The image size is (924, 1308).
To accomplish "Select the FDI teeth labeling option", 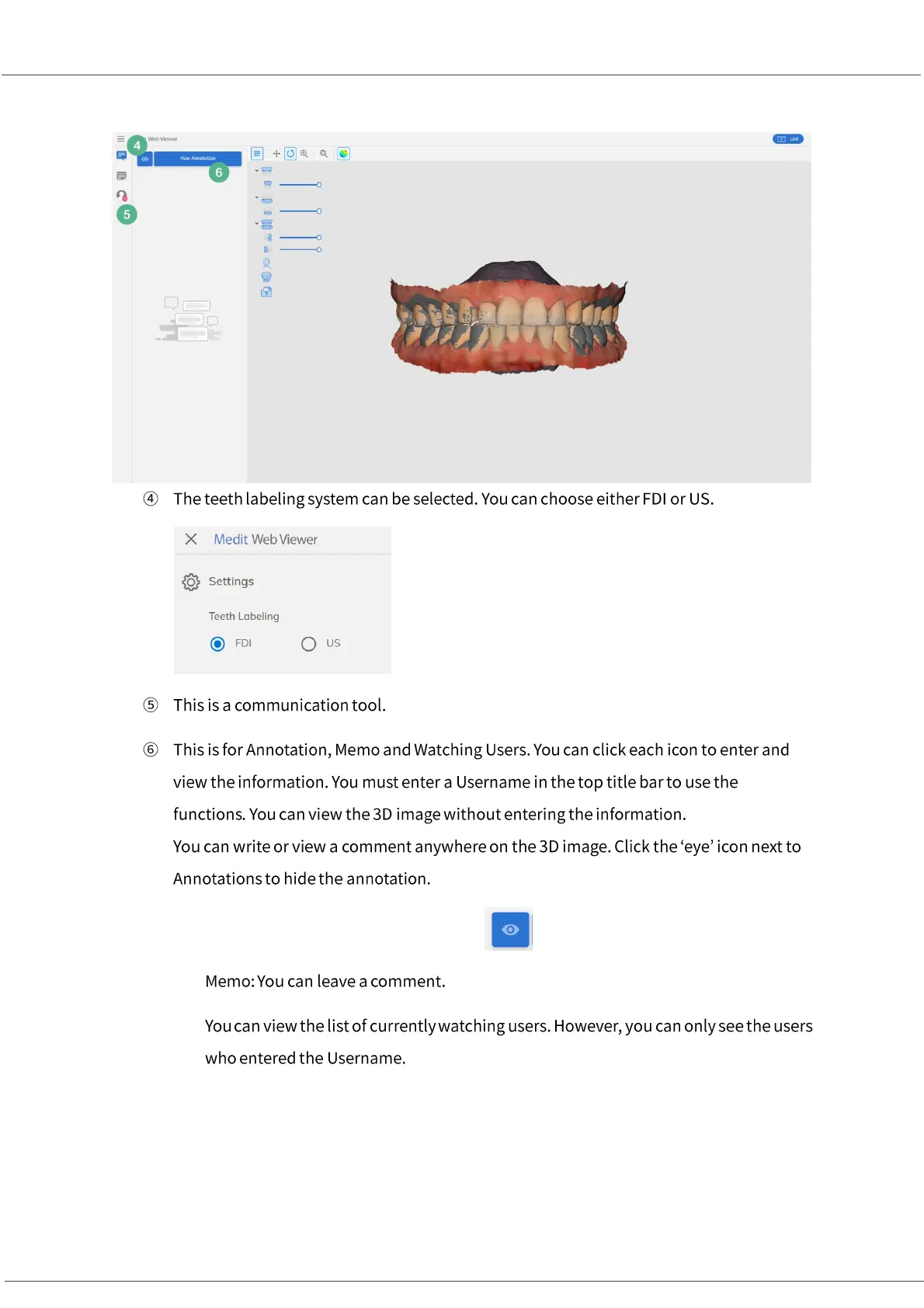I will 218,644.
